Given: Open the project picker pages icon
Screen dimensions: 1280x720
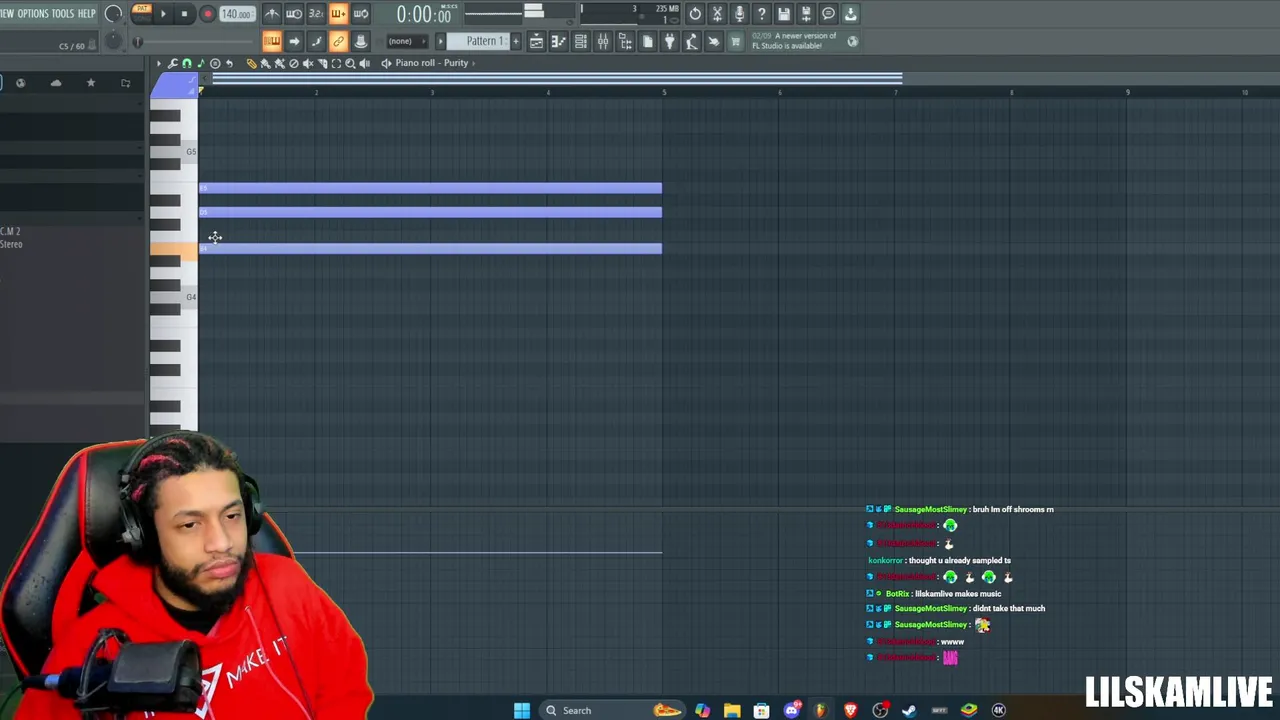Looking at the screenshot, I should pos(647,41).
